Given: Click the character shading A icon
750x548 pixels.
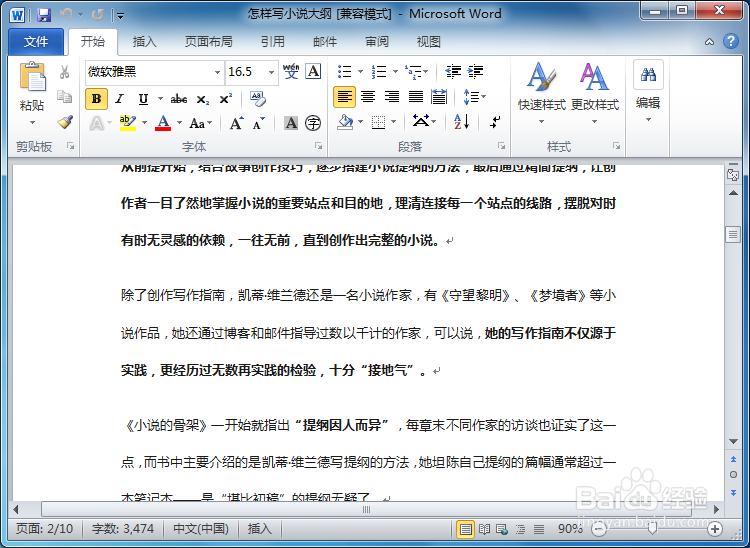Looking at the screenshot, I should click(x=291, y=123).
